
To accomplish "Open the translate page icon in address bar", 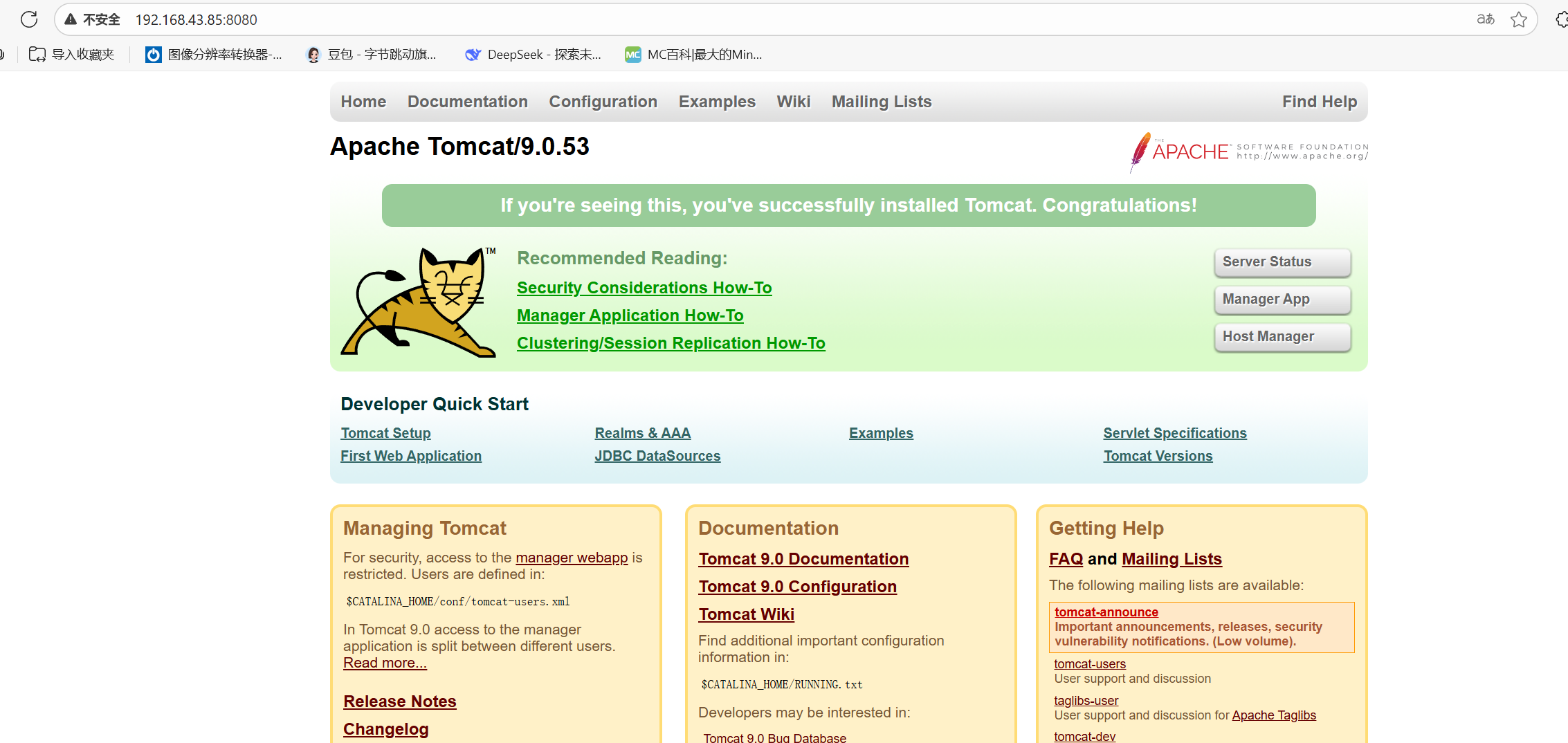I will 1485,19.
